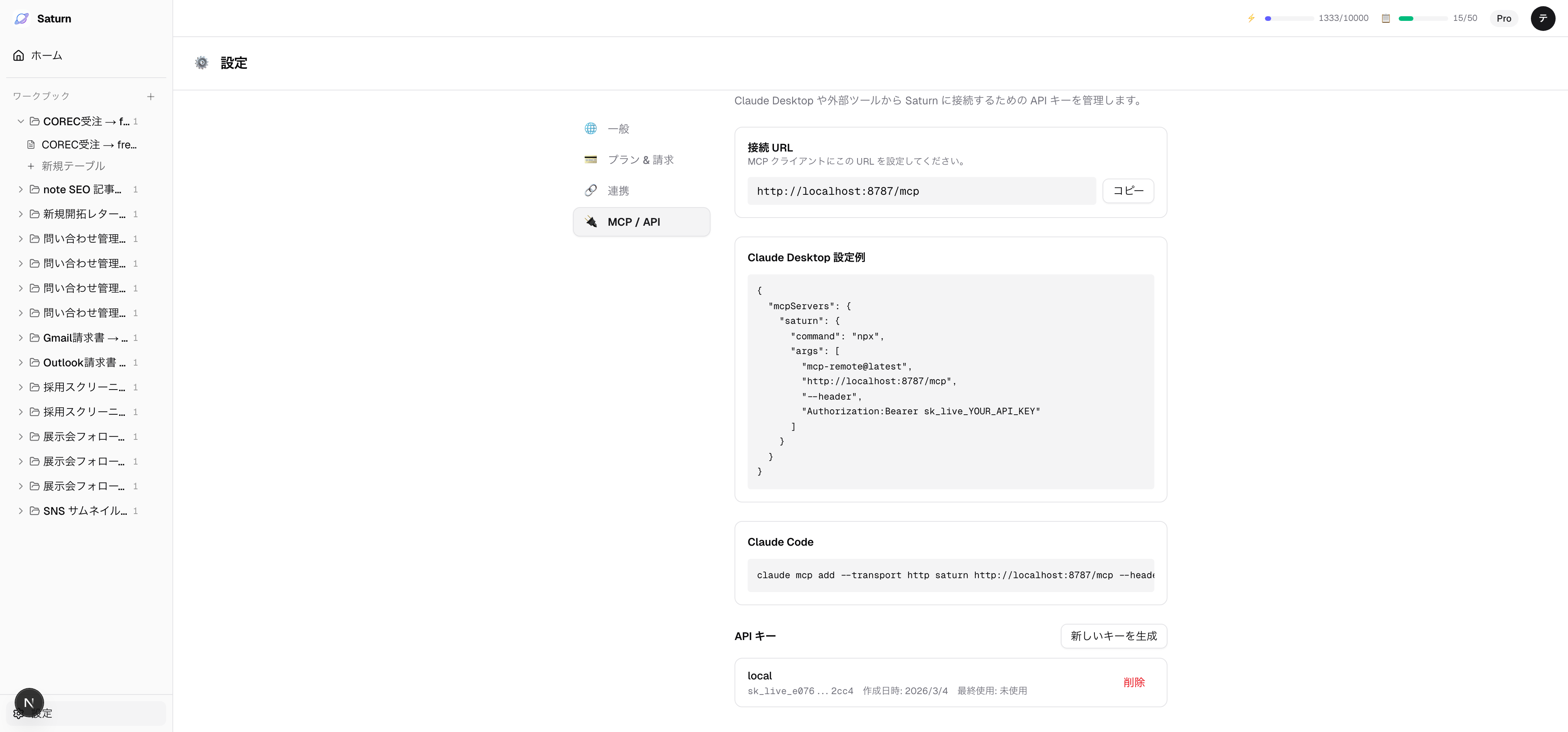1568x732 pixels.
Task: Click the gear icon beside 設定 title
Action: pyautogui.click(x=201, y=63)
